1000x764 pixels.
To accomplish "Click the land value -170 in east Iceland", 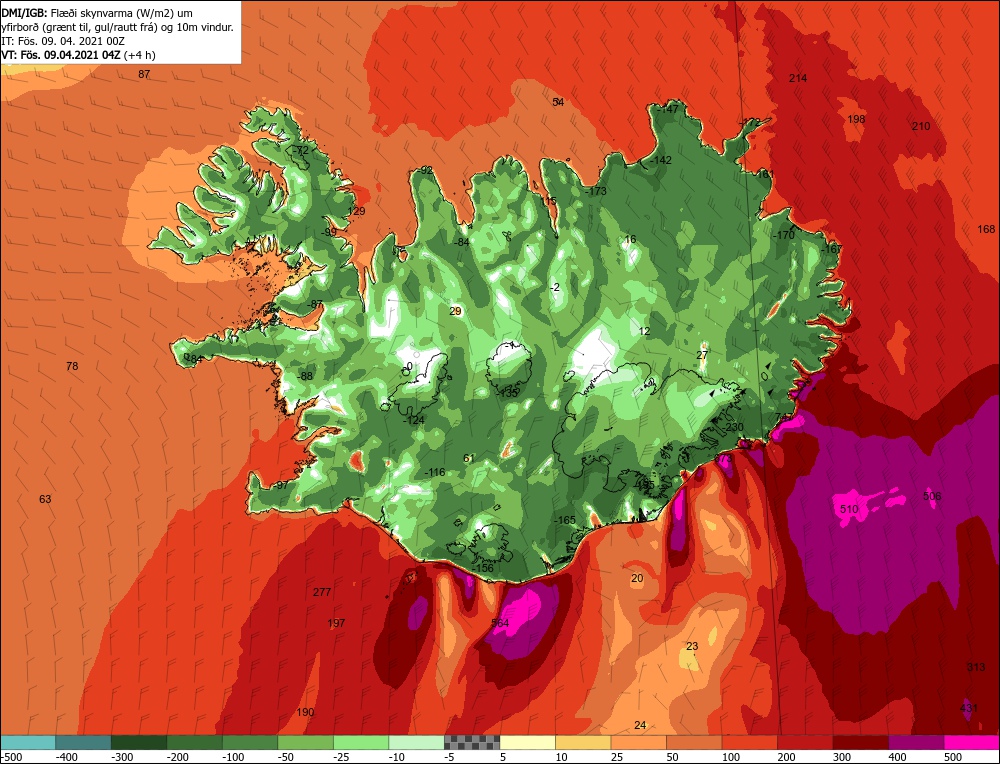I will [x=783, y=235].
